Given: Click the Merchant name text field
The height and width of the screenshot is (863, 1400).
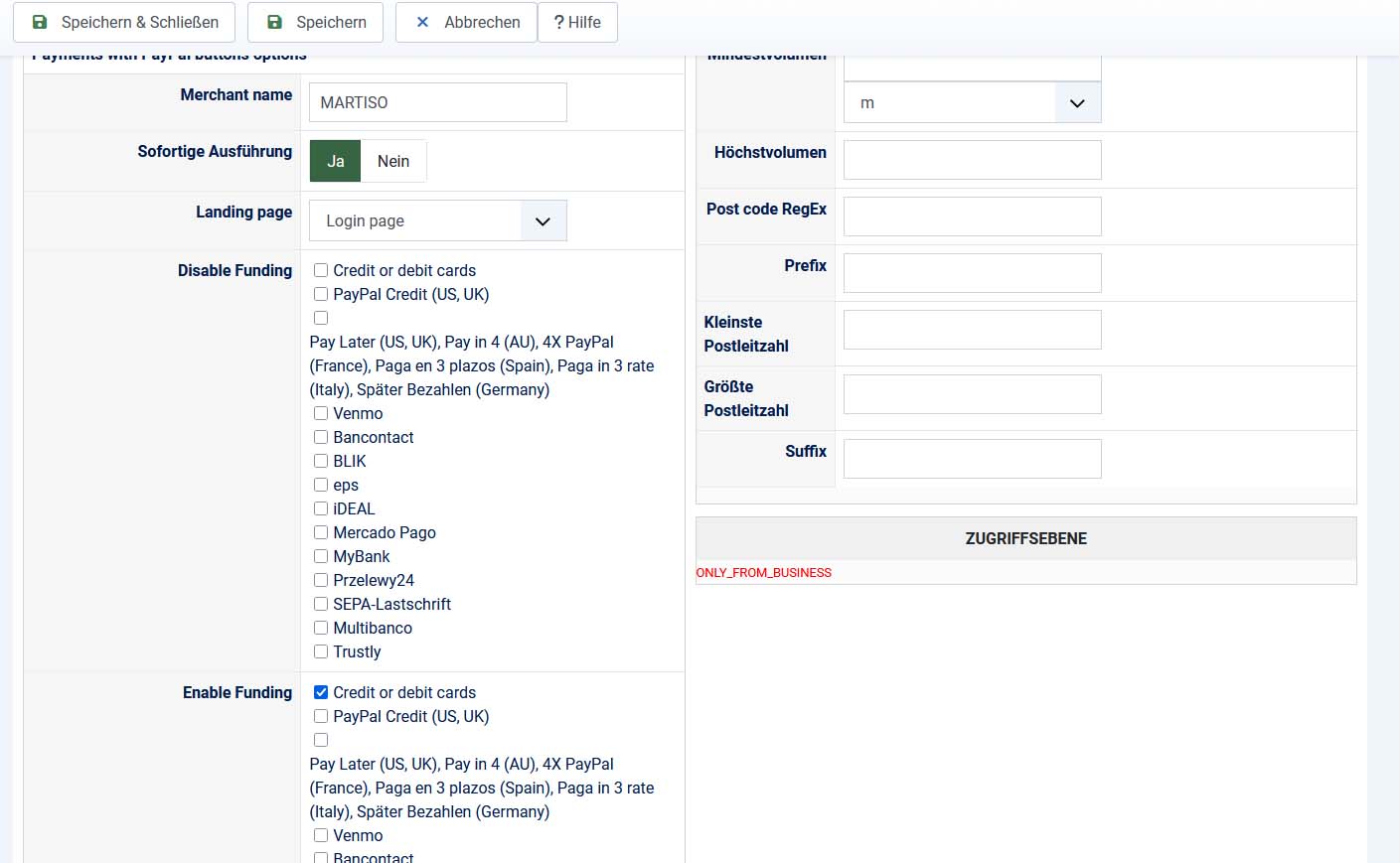Looking at the screenshot, I should click(438, 102).
